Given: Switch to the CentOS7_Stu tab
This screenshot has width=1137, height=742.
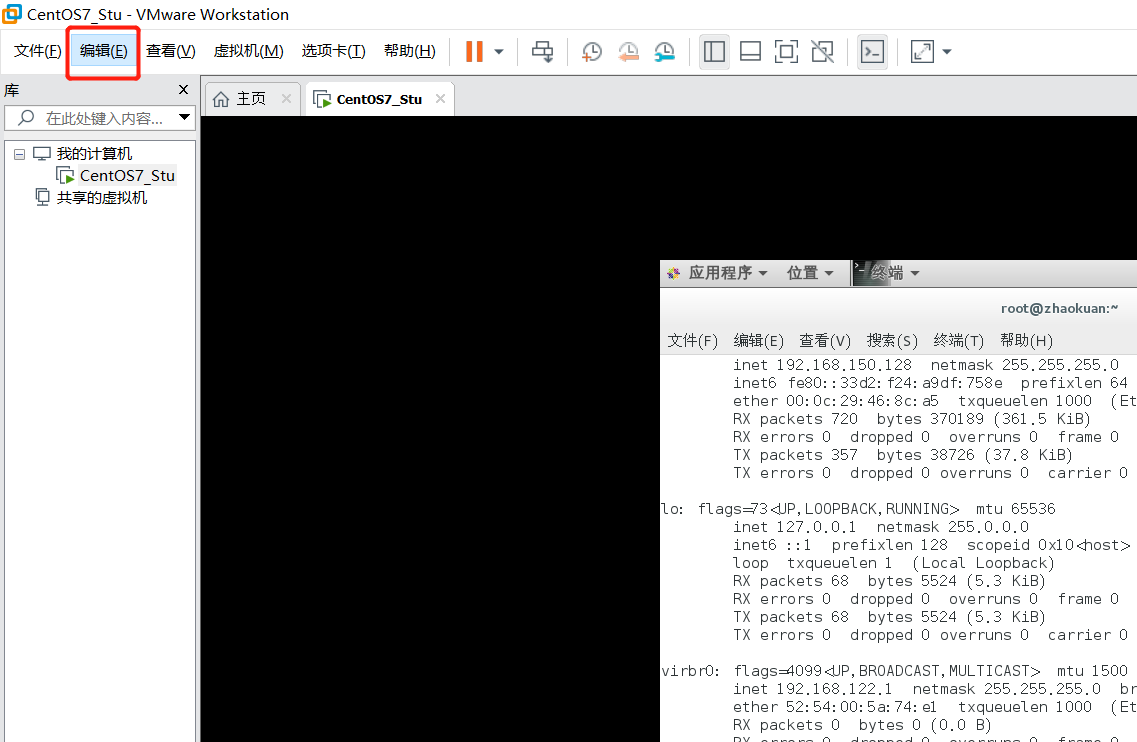Looking at the screenshot, I should coord(379,99).
